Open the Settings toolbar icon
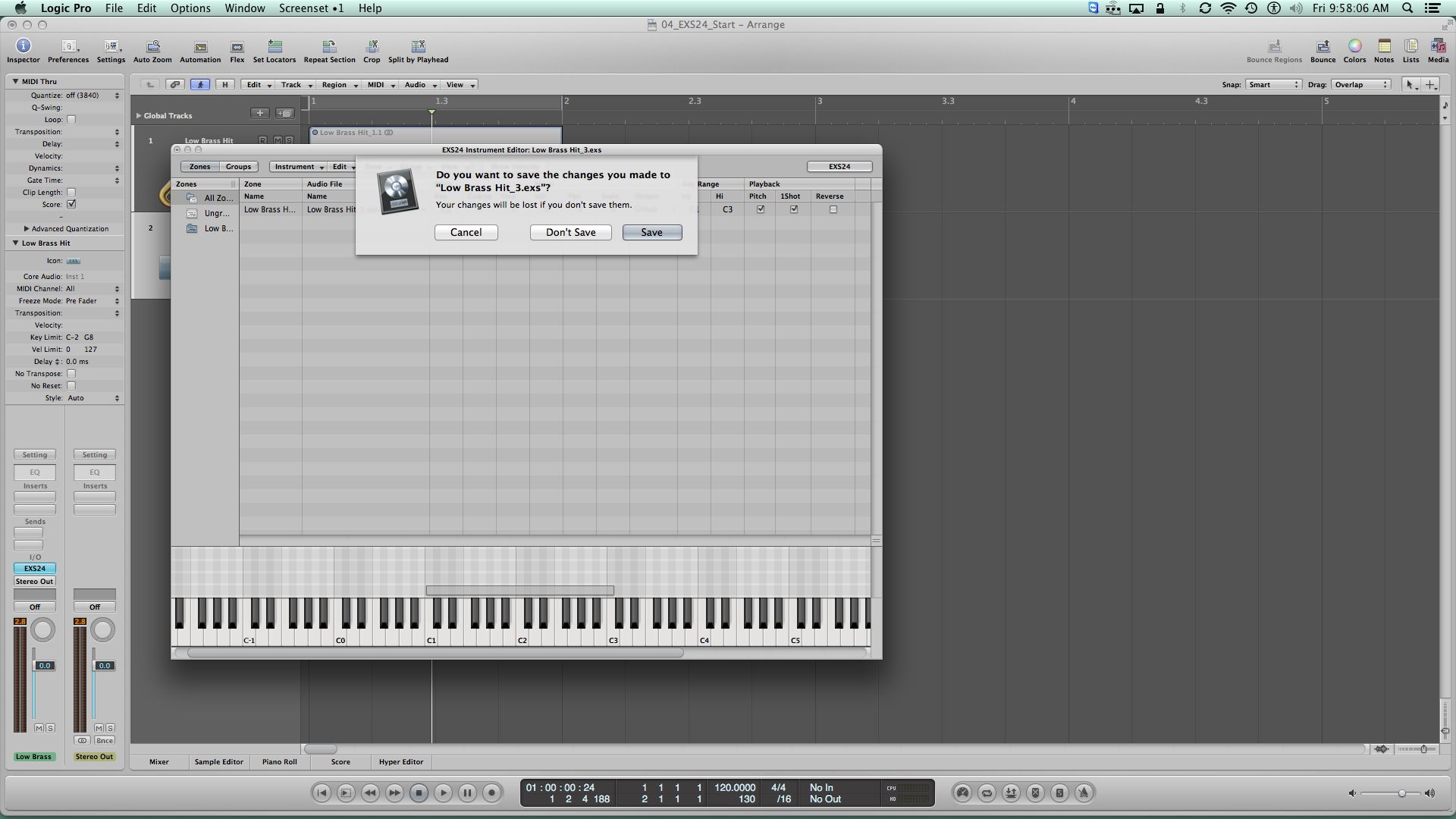The image size is (1456, 819). tap(111, 52)
